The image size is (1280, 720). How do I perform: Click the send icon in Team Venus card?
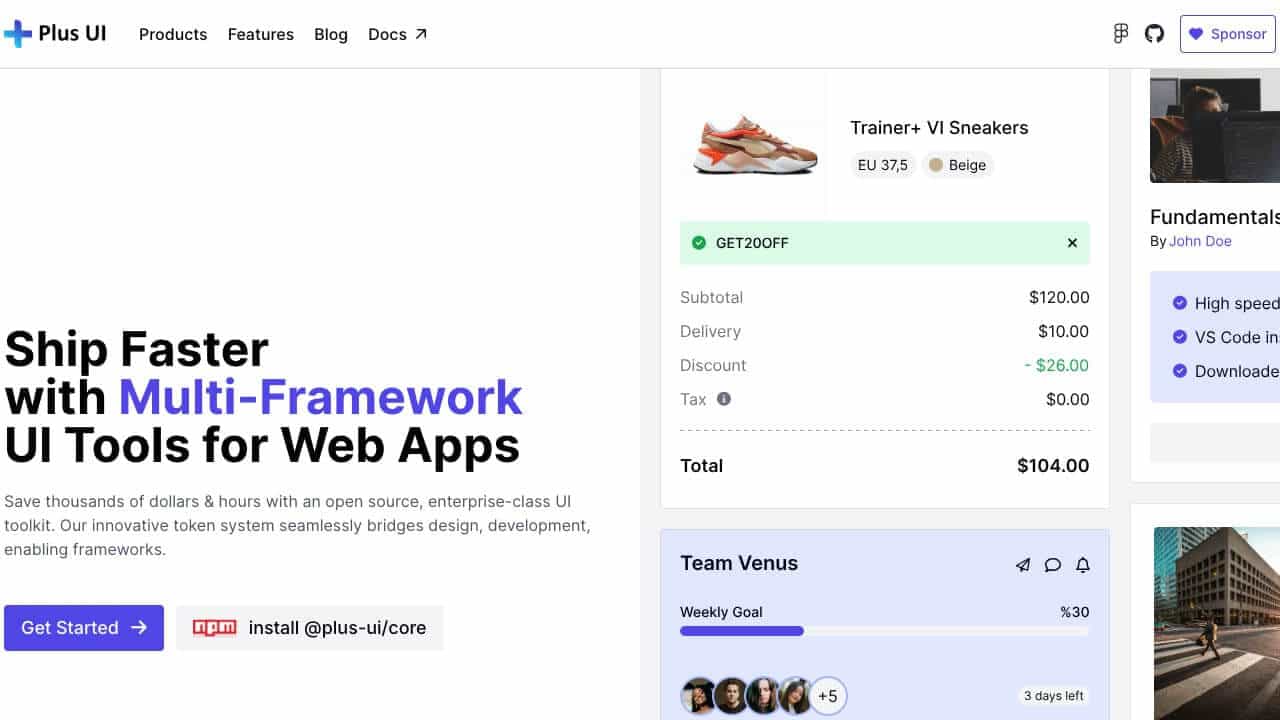[x=1022, y=565]
